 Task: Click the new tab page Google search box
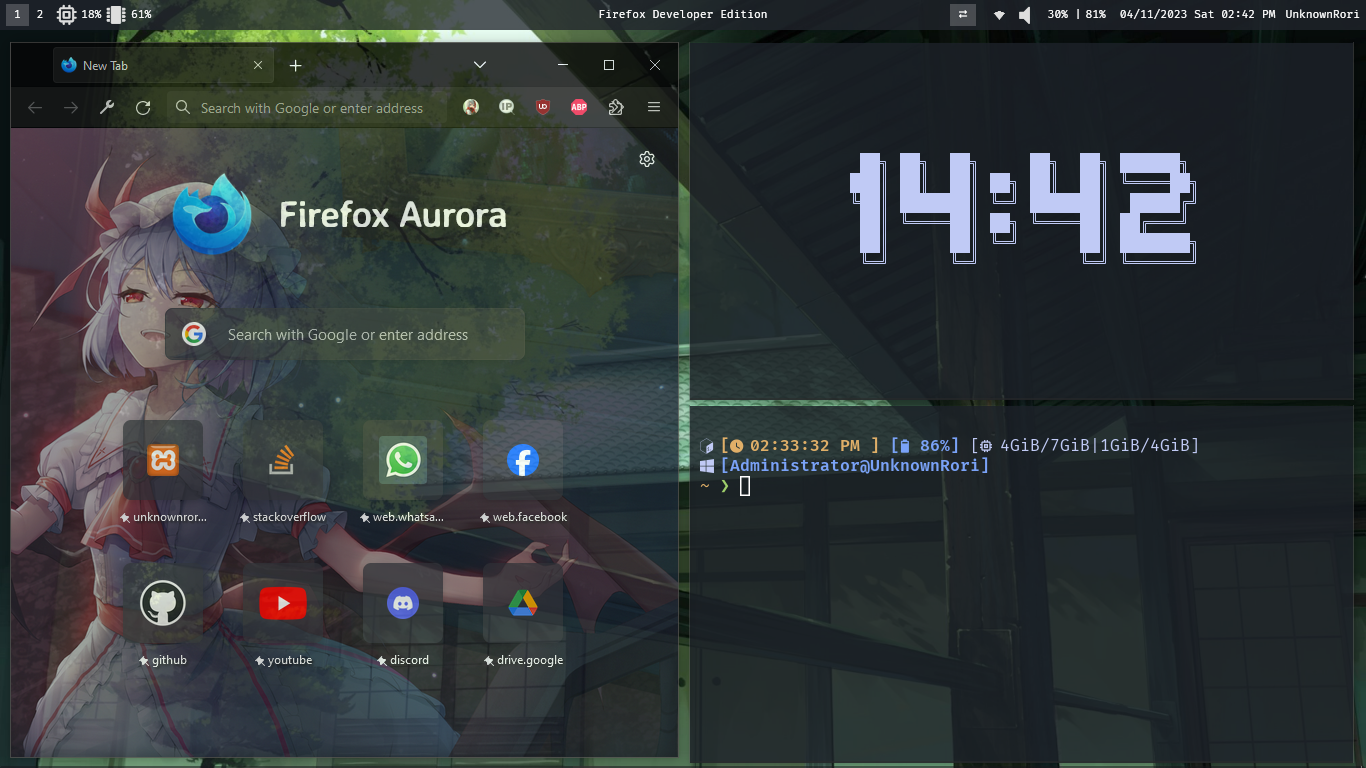[345, 334]
